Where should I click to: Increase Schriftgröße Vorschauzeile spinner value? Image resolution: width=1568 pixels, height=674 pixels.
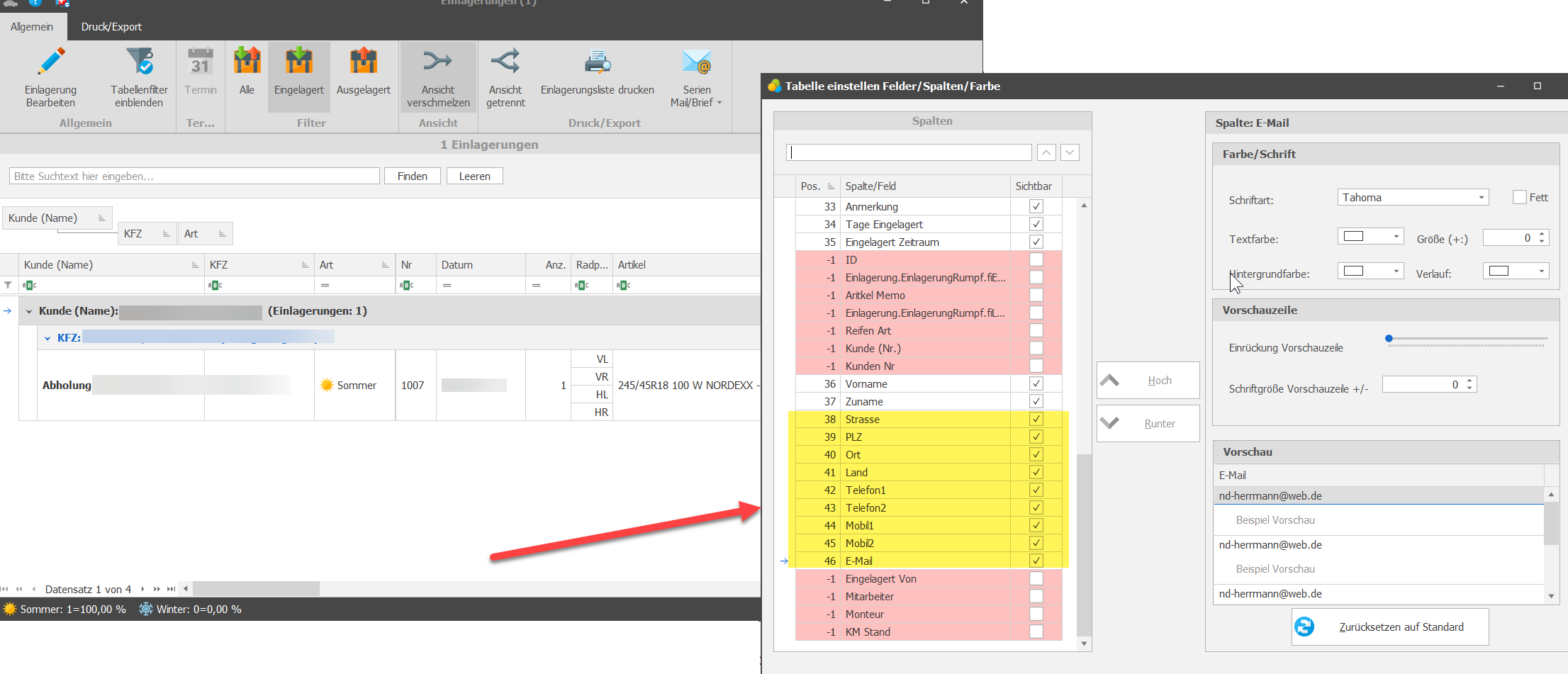click(x=1469, y=381)
